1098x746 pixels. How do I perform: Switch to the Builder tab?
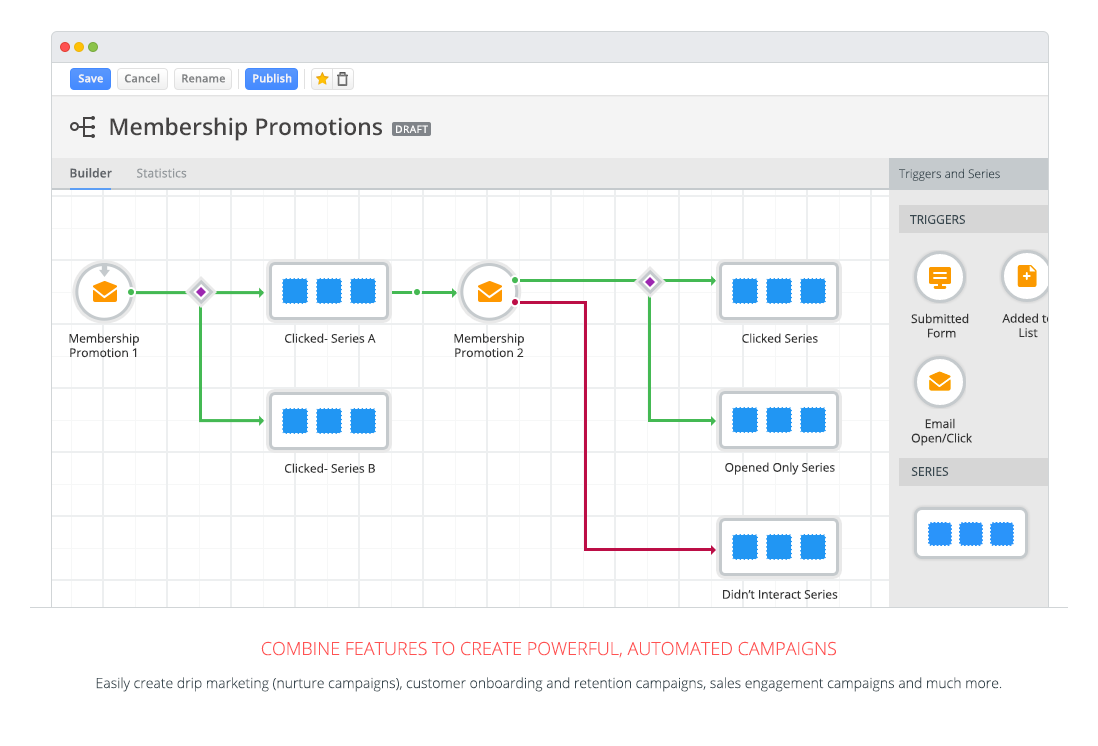click(x=90, y=173)
